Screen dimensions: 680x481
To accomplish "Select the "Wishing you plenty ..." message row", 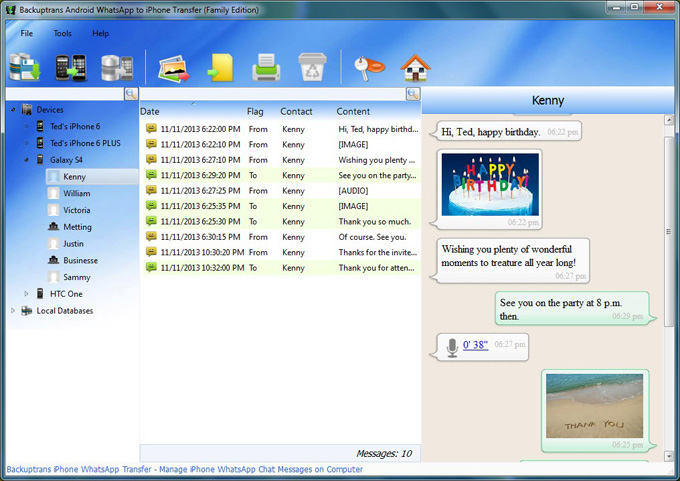I will pyautogui.click(x=282, y=160).
